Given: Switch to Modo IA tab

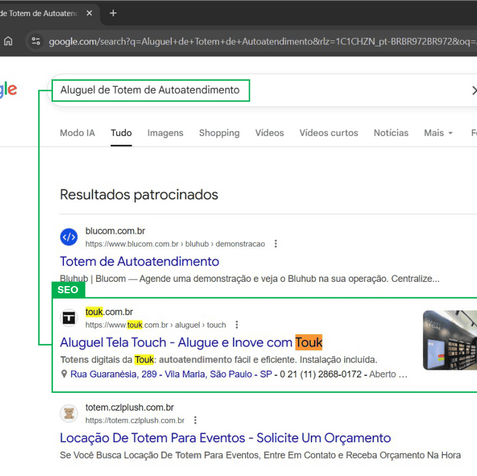Looking at the screenshot, I should click(77, 133).
